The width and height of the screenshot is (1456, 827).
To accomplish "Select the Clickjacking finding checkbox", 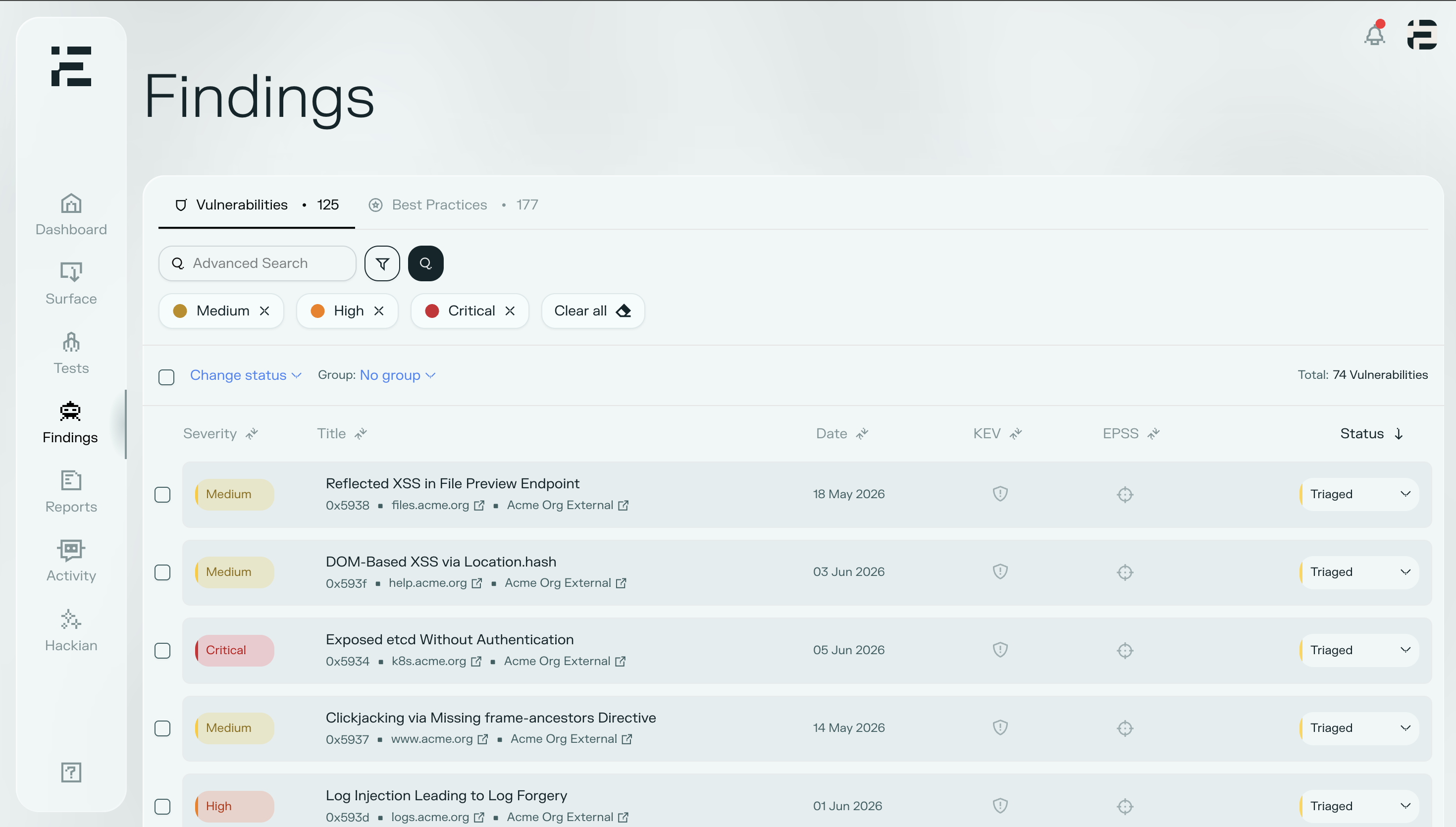I will pyautogui.click(x=162, y=728).
